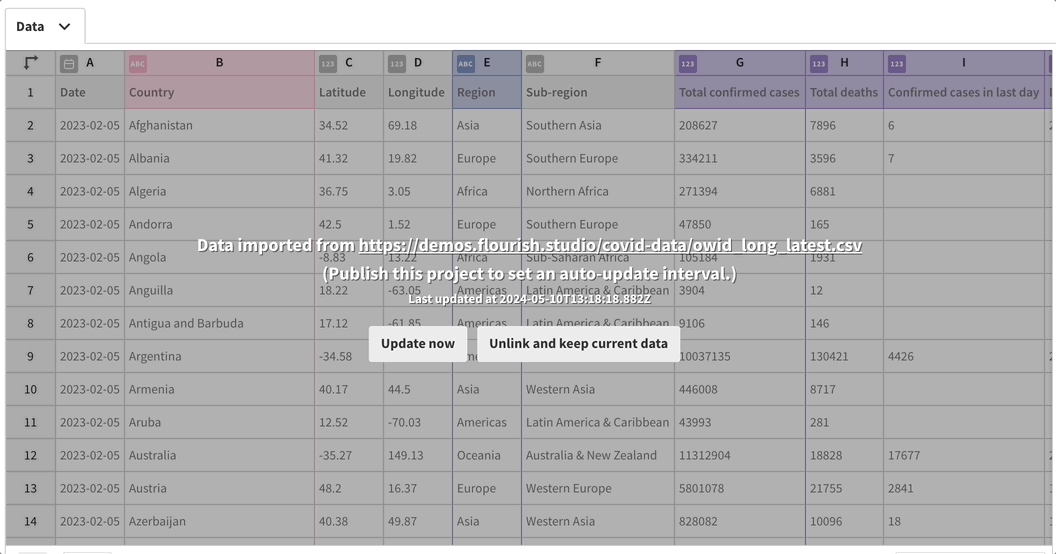The image size is (1056, 554).
Task: Click row number 5 header
Action: coord(30,224)
